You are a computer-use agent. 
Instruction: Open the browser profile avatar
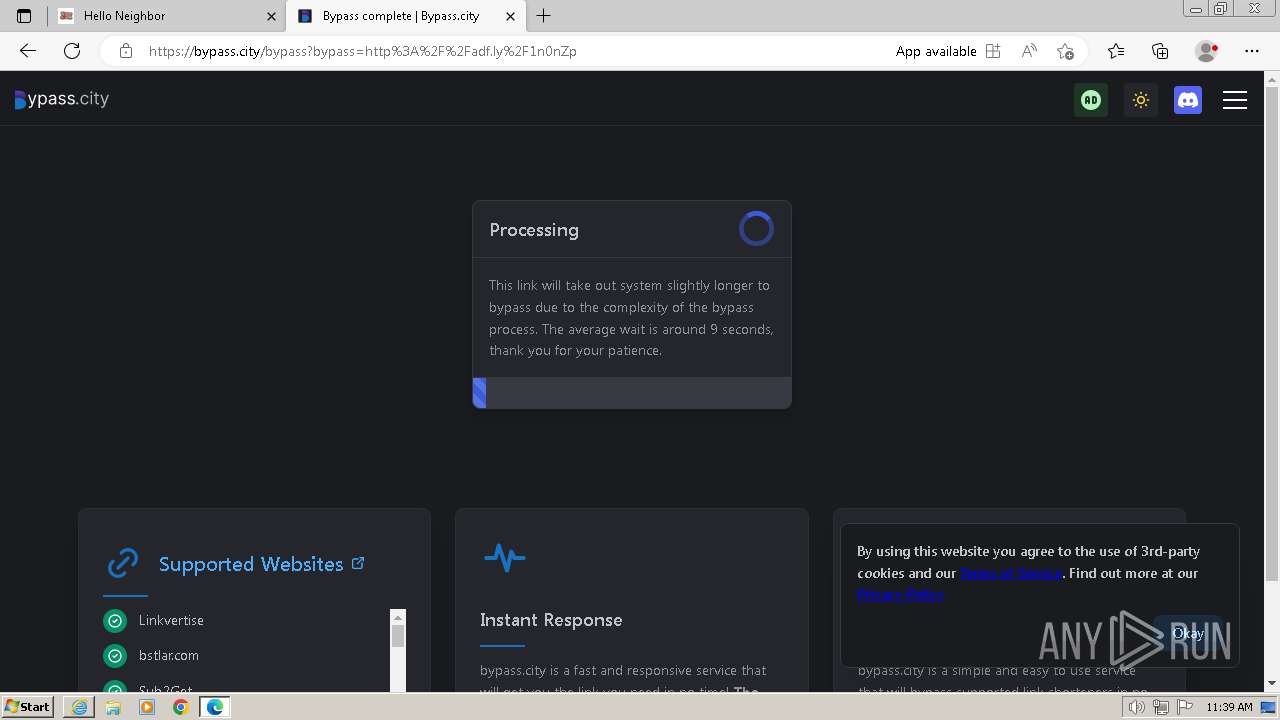1206,51
